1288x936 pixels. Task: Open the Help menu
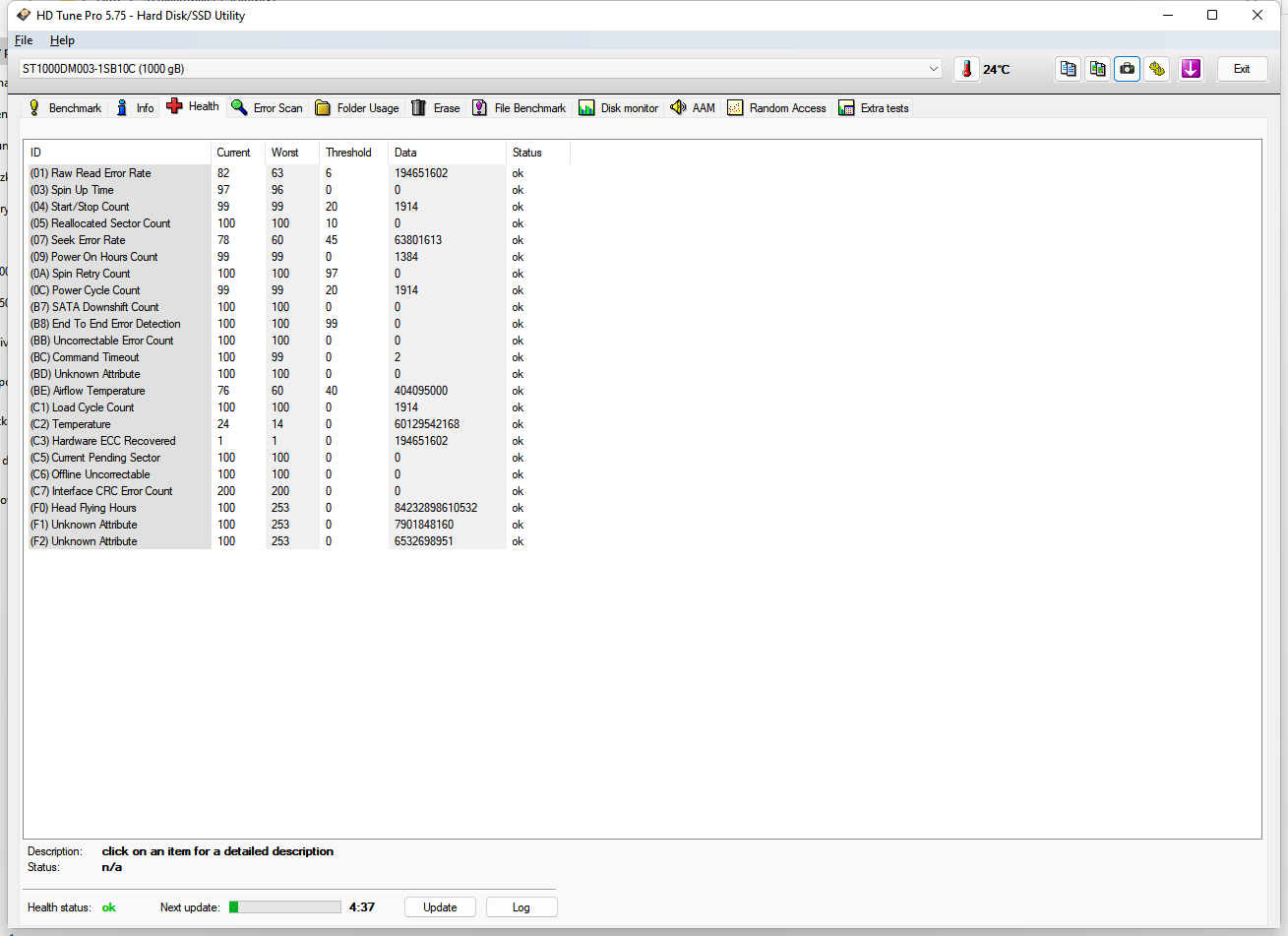coord(62,40)
